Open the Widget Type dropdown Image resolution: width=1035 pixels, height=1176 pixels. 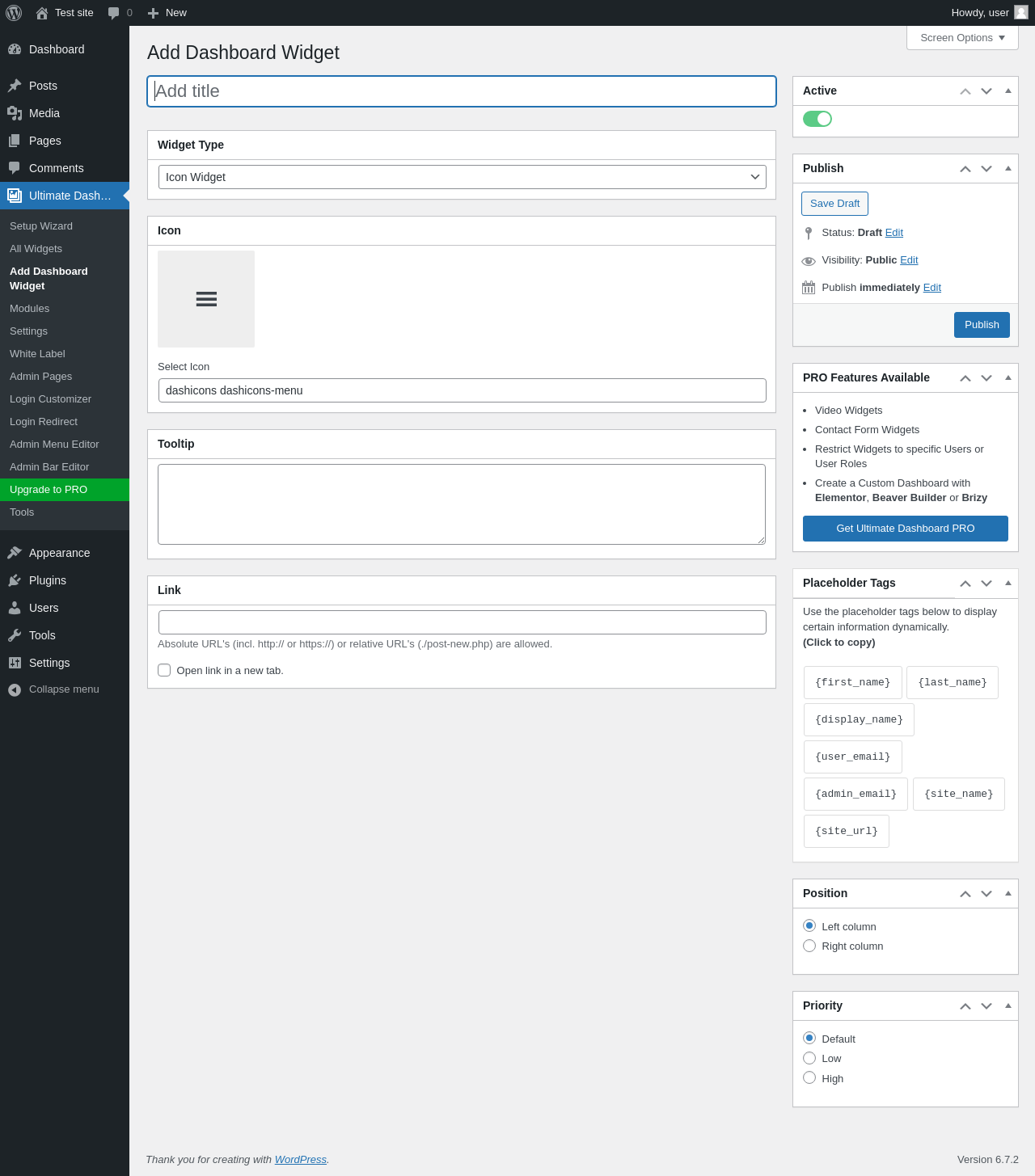(x=463, y=177)
